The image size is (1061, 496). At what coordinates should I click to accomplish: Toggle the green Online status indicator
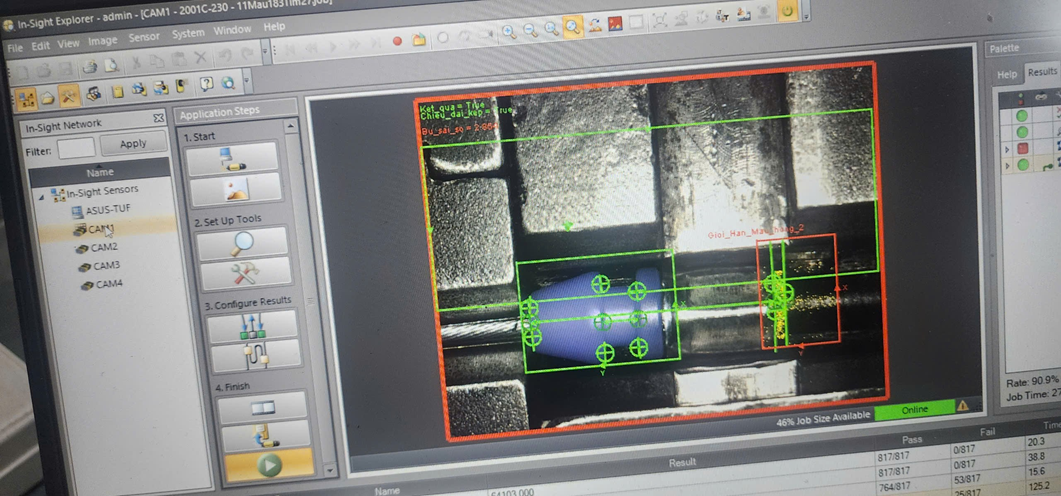coord(914,409)
